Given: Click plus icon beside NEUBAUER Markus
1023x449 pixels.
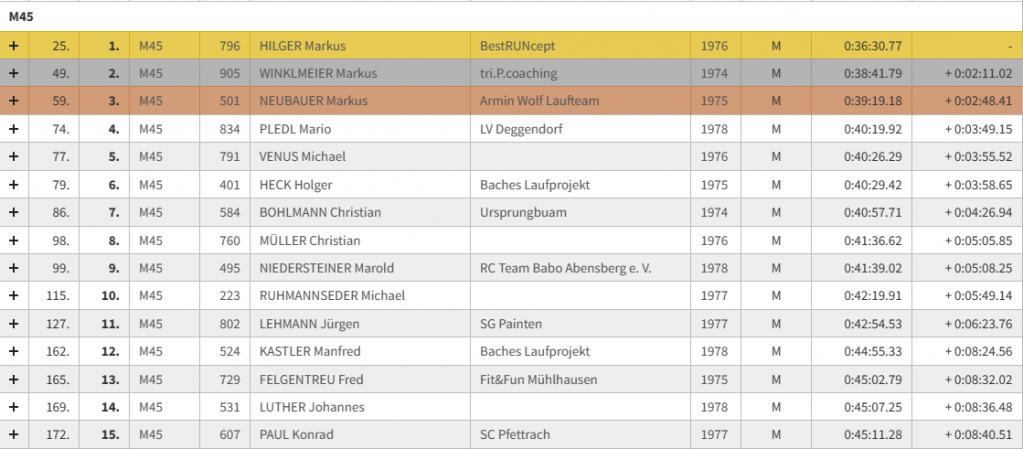Looking at the screenshot, I should click(x=13, y=101).
